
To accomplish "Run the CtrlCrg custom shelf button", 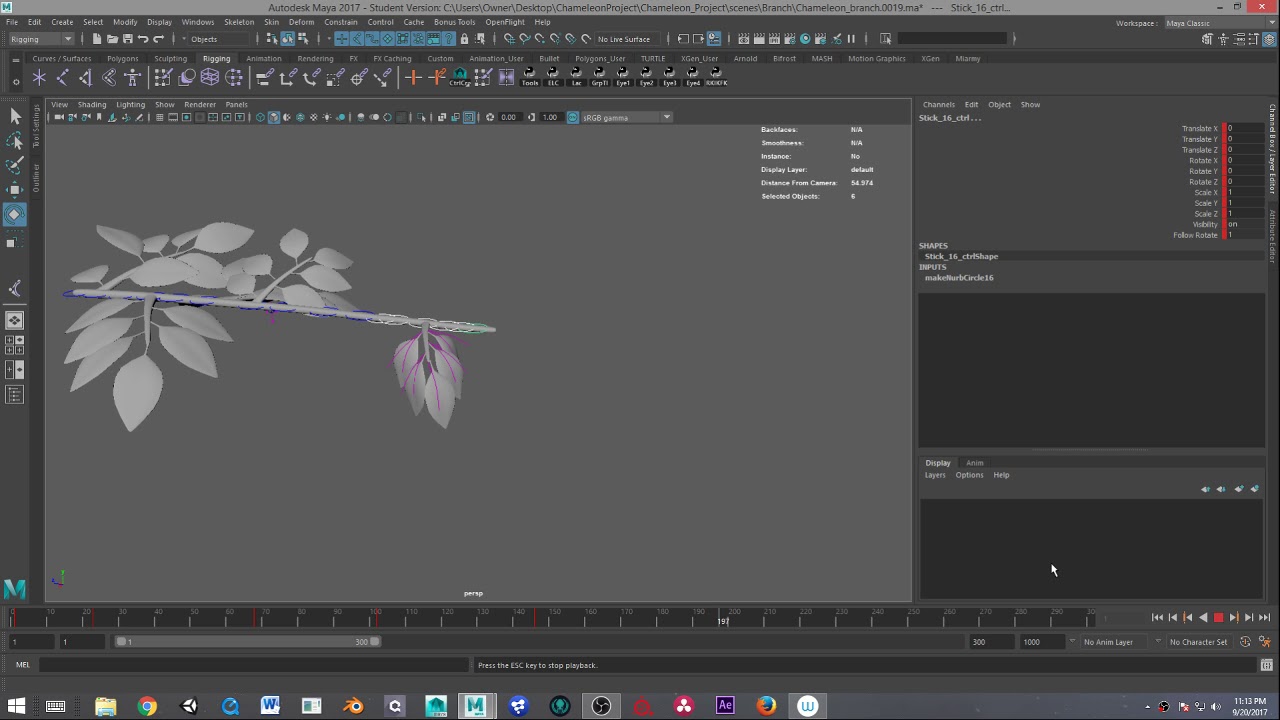I will coord(460,77).
